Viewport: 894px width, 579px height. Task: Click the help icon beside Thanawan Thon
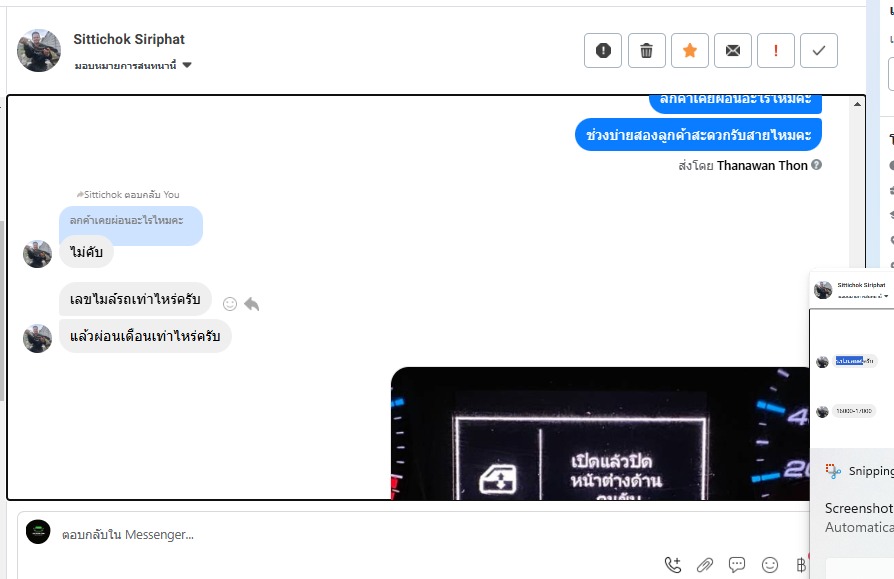tap(816, 165)
